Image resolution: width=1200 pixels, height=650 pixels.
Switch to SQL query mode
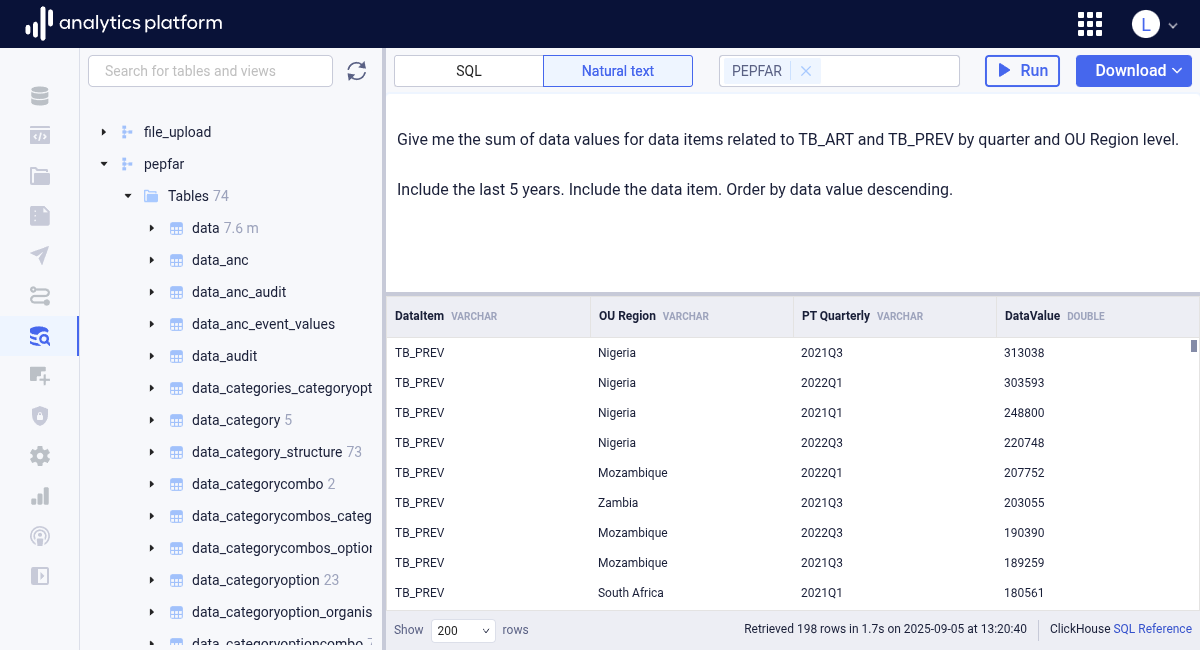point(469,71)
